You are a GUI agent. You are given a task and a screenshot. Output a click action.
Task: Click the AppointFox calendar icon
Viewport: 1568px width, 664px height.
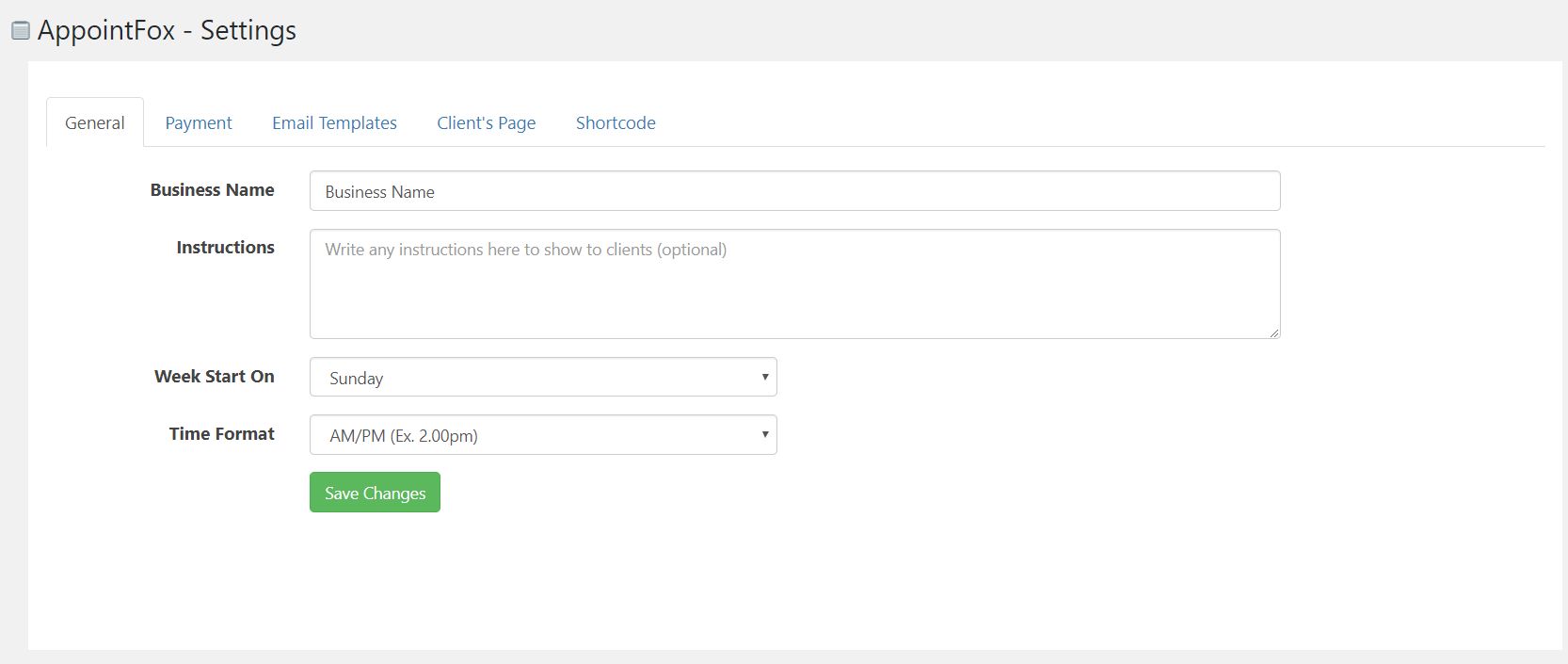(x=20, y=31)
